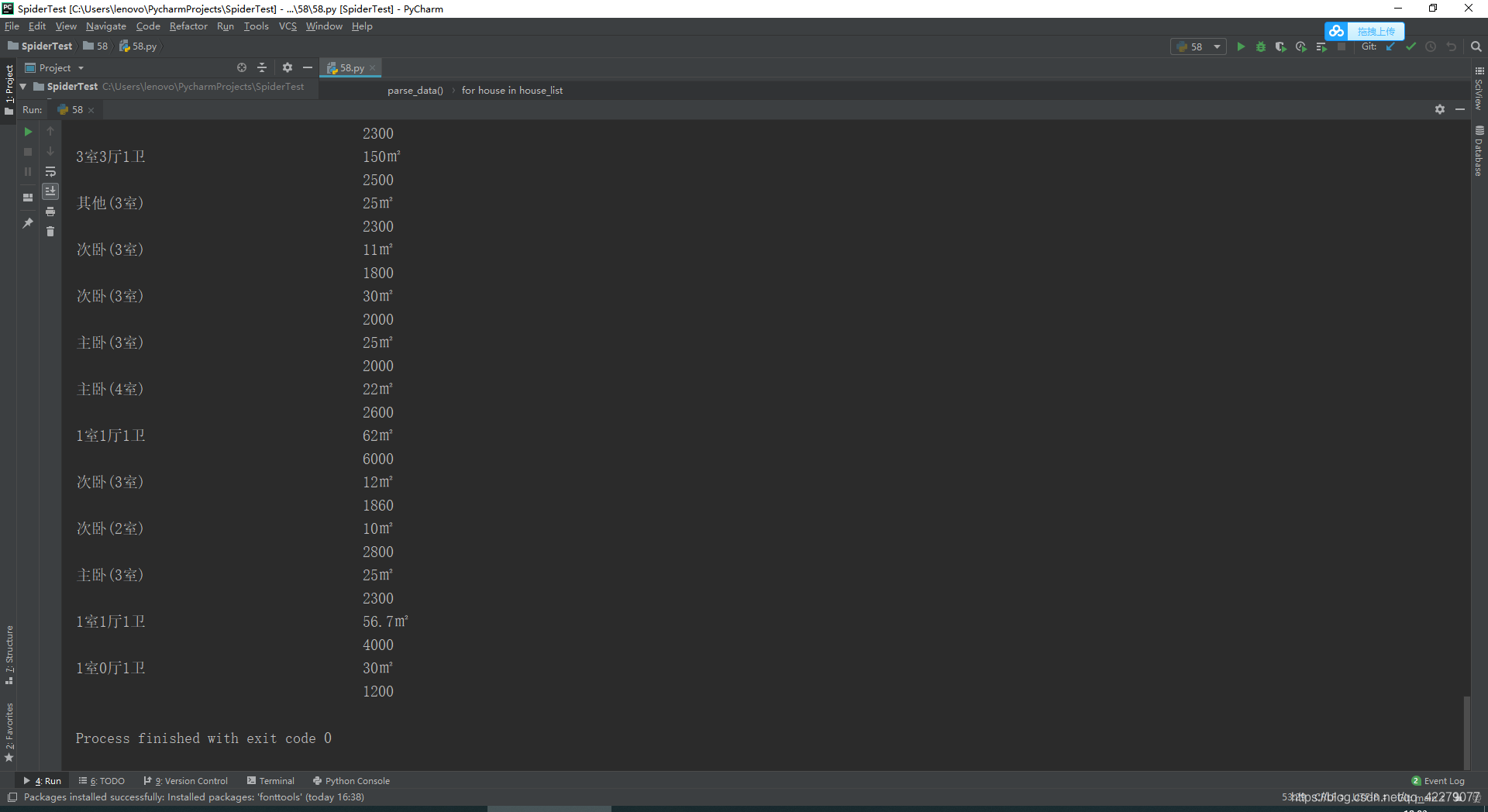
Task: Click the toolbar Stop square button
Action: (1342, 46)
